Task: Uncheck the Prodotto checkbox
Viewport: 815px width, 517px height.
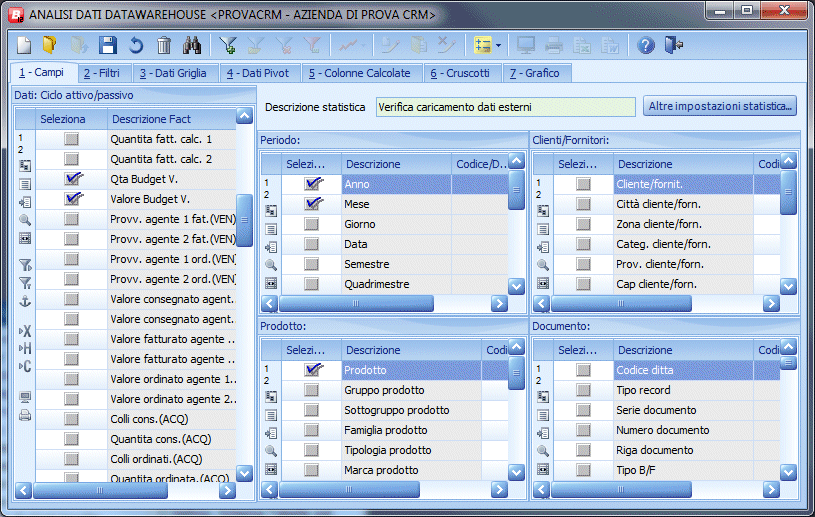Action: click(313, 369)
